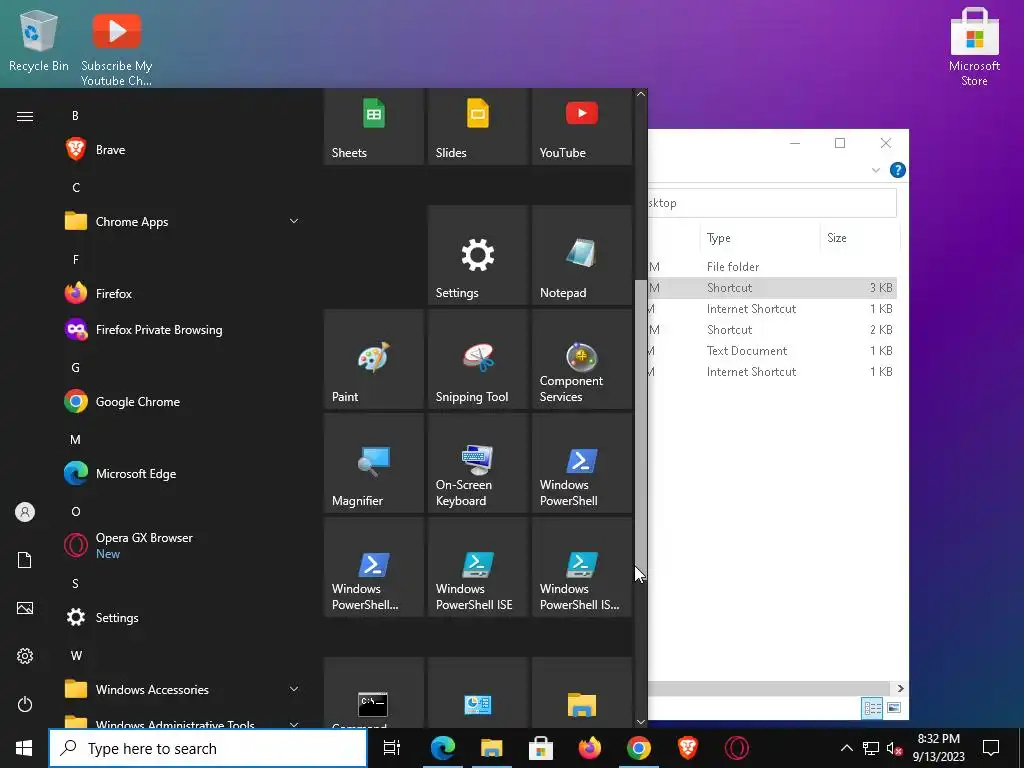The image size is (1024, 768).
Task: Open File Explorer help button
Action: coord(898,170)
